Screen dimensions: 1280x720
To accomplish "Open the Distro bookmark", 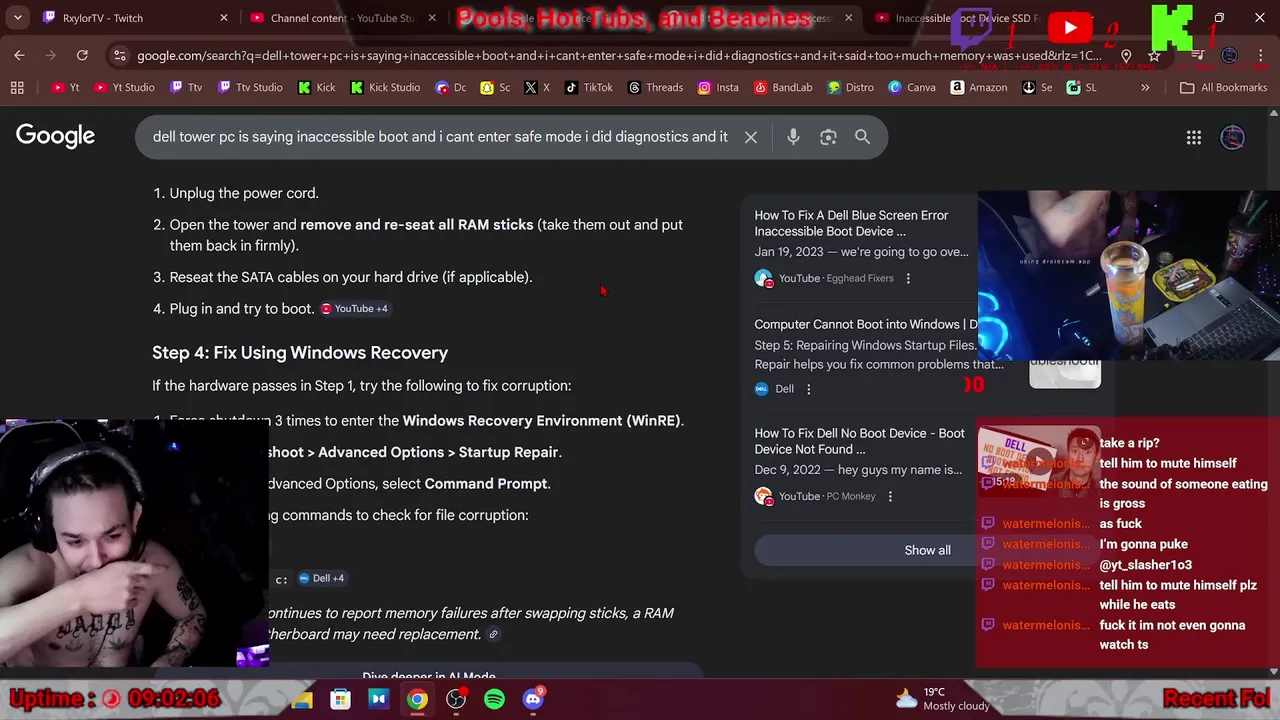I will click(x=849, y=88).
